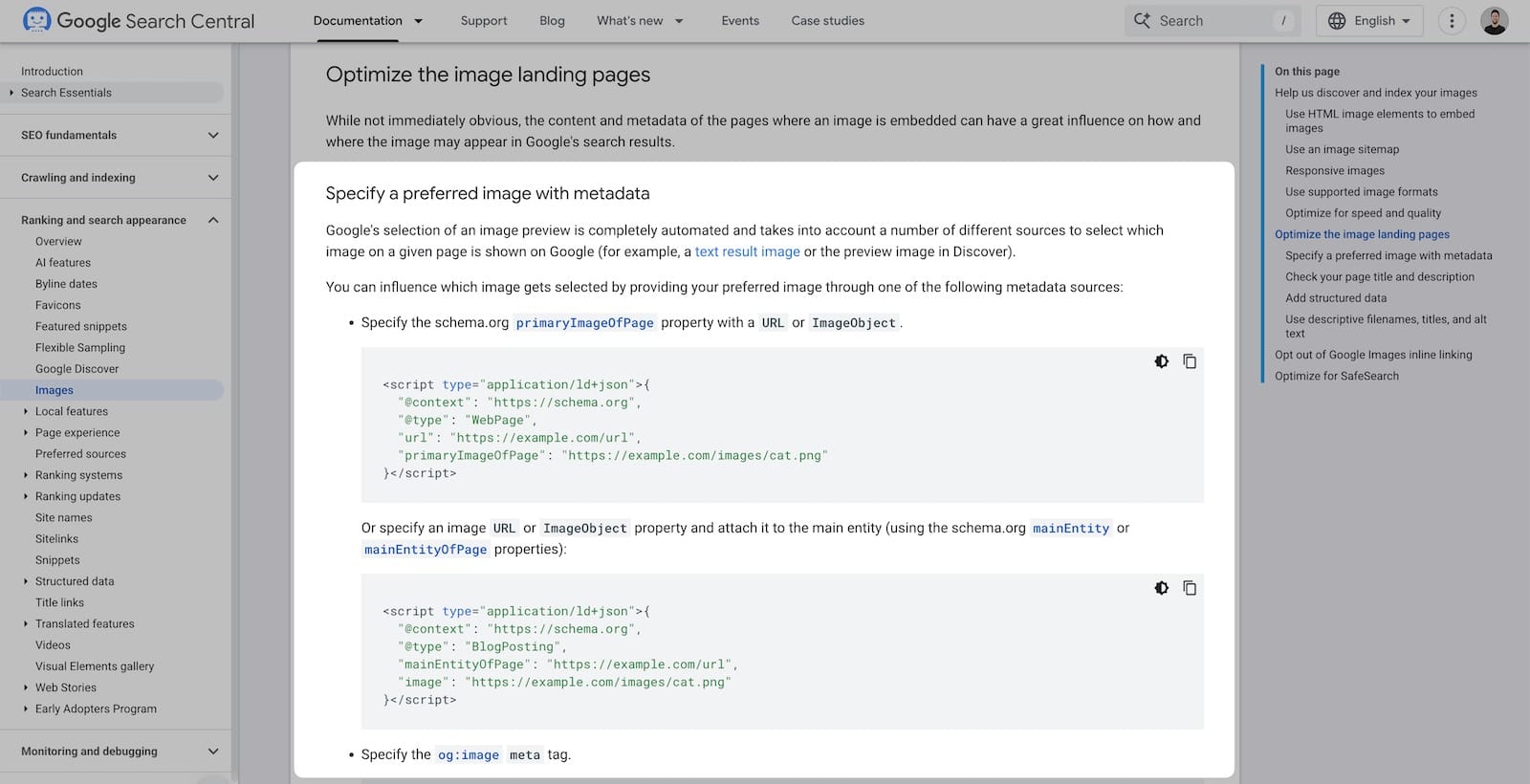This screenshot has height=784, width=1530.
Task: Open the user account avatar
Action: pyautogui.click(x=1494, y=21)
